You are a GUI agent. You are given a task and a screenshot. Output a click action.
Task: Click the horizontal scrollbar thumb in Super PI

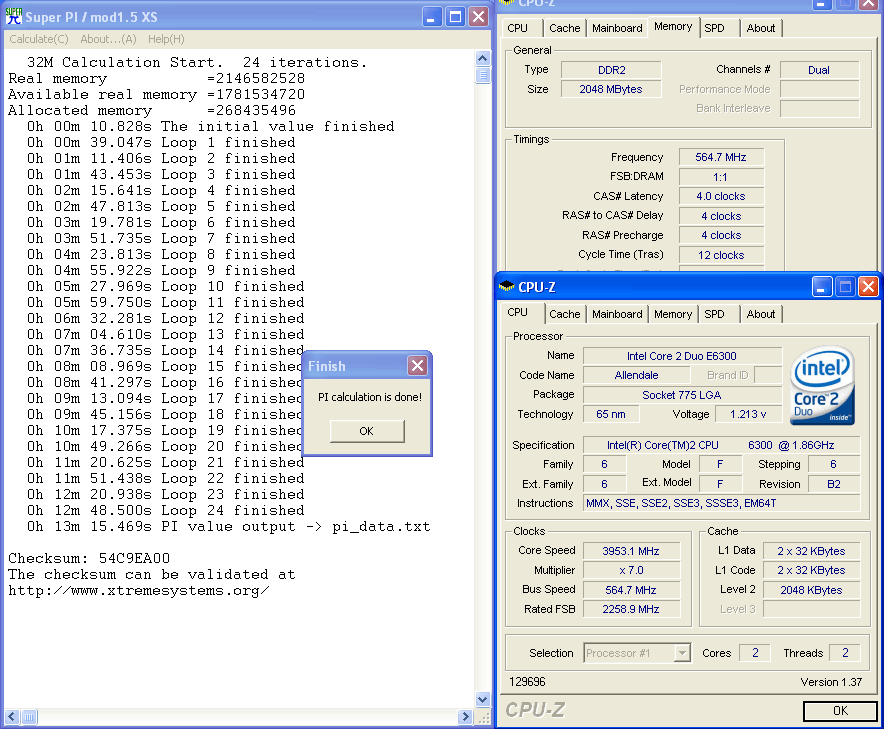click(x=29, y=717)
